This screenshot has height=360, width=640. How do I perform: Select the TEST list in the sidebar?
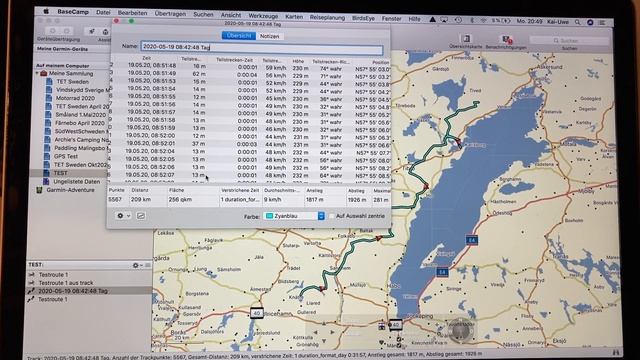pyautogui.click(x=60, y=173)
